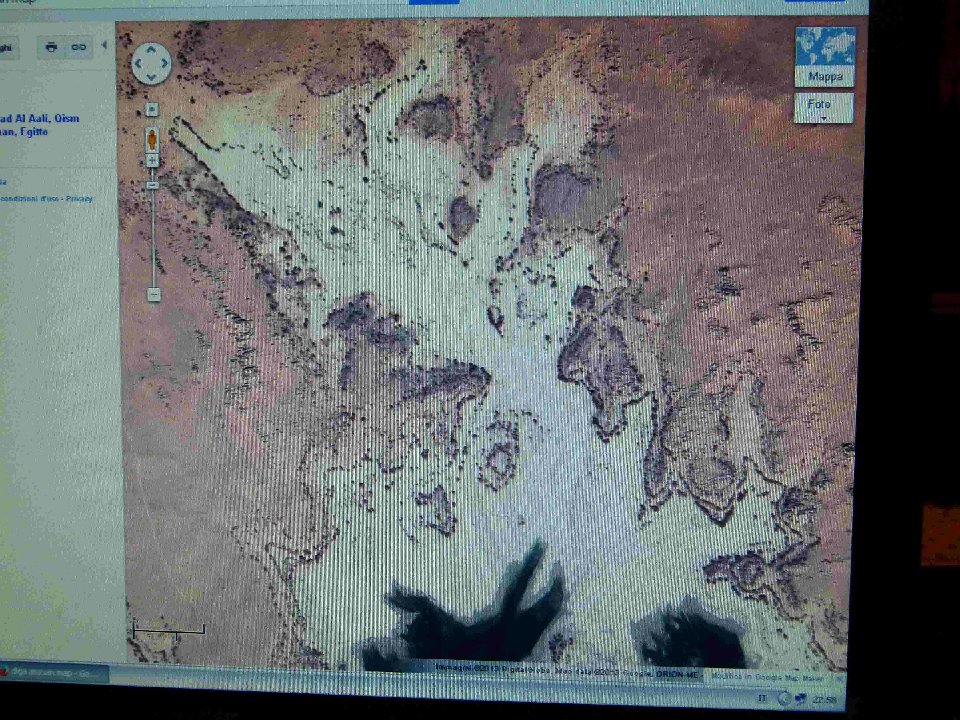
Task: Open the Foto layer dropdown
Action: click(x=823, y=108)
